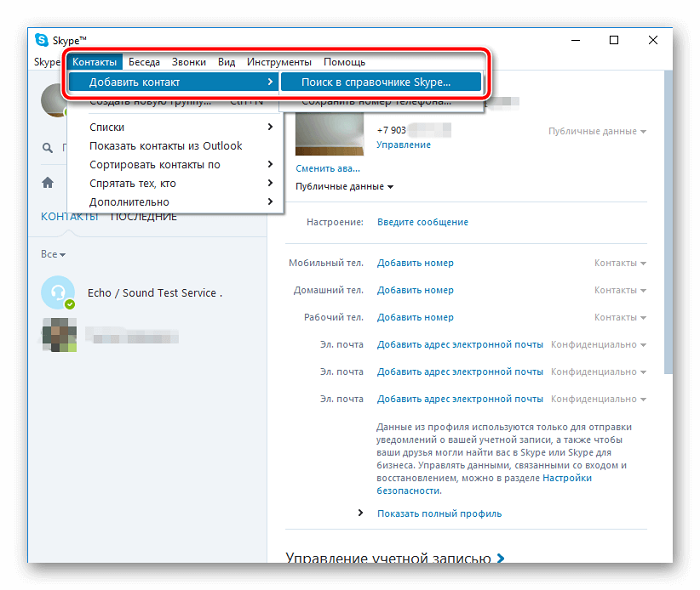The height and width of the screenshot is (590, 700).
Task: Select Показать контакты из Outlook
Action: pos(175,146)
